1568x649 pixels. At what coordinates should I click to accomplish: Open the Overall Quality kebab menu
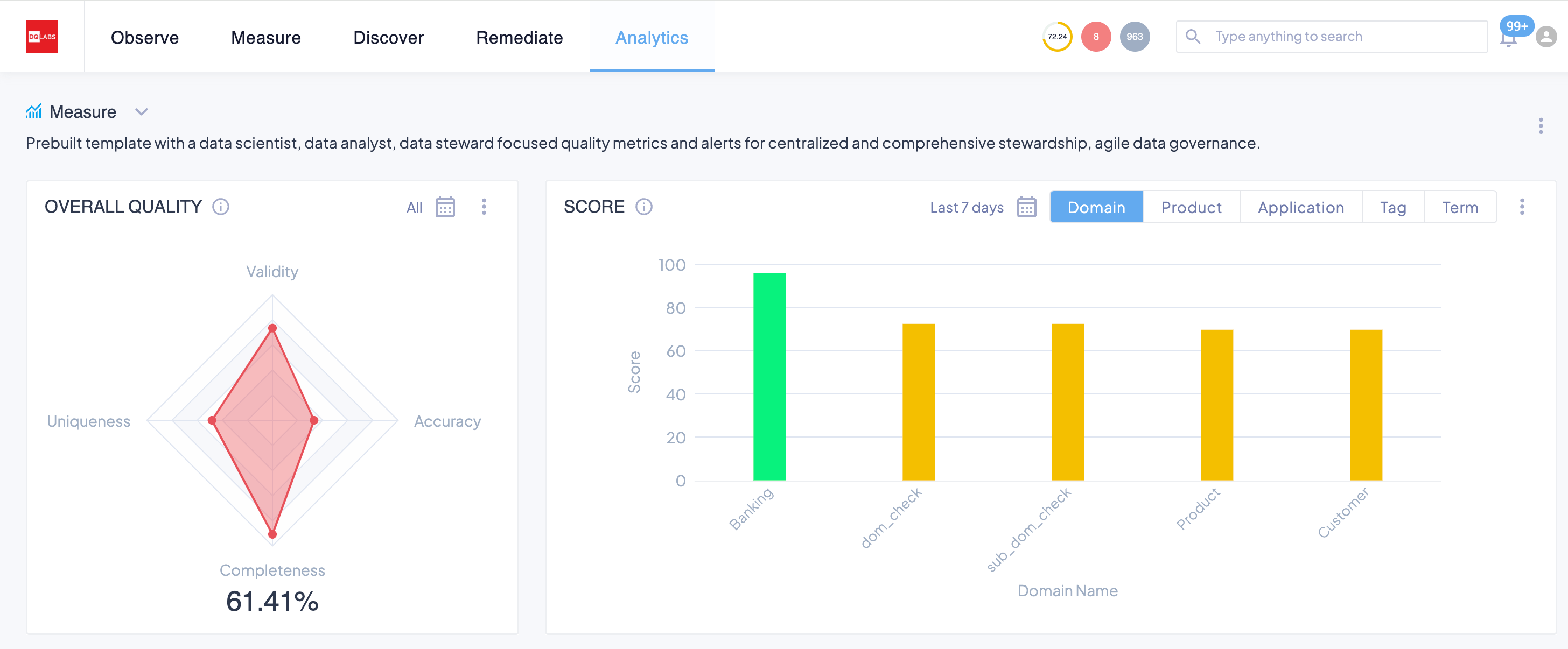[484, 207]
